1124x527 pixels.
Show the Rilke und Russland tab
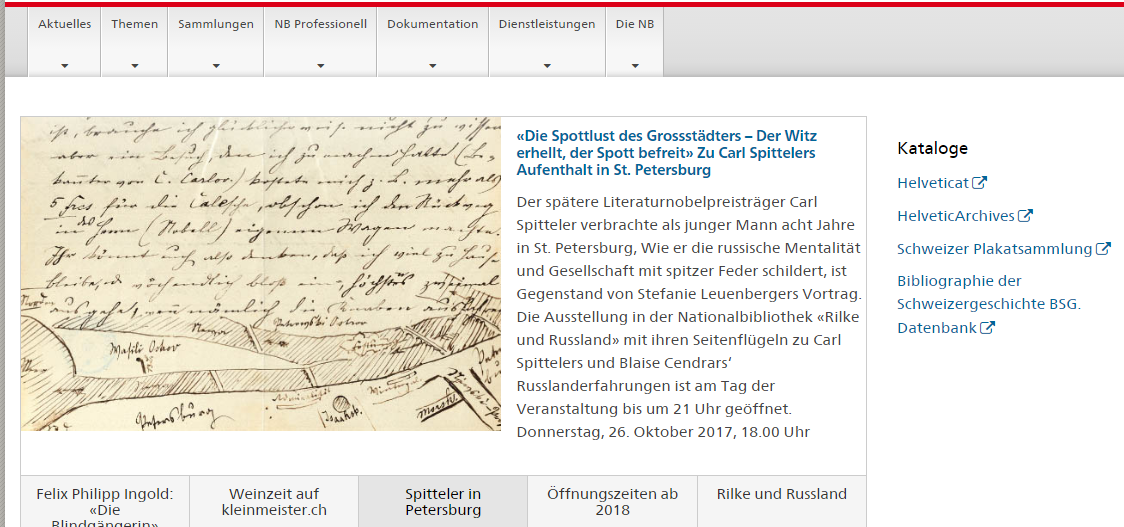(781, 494)
